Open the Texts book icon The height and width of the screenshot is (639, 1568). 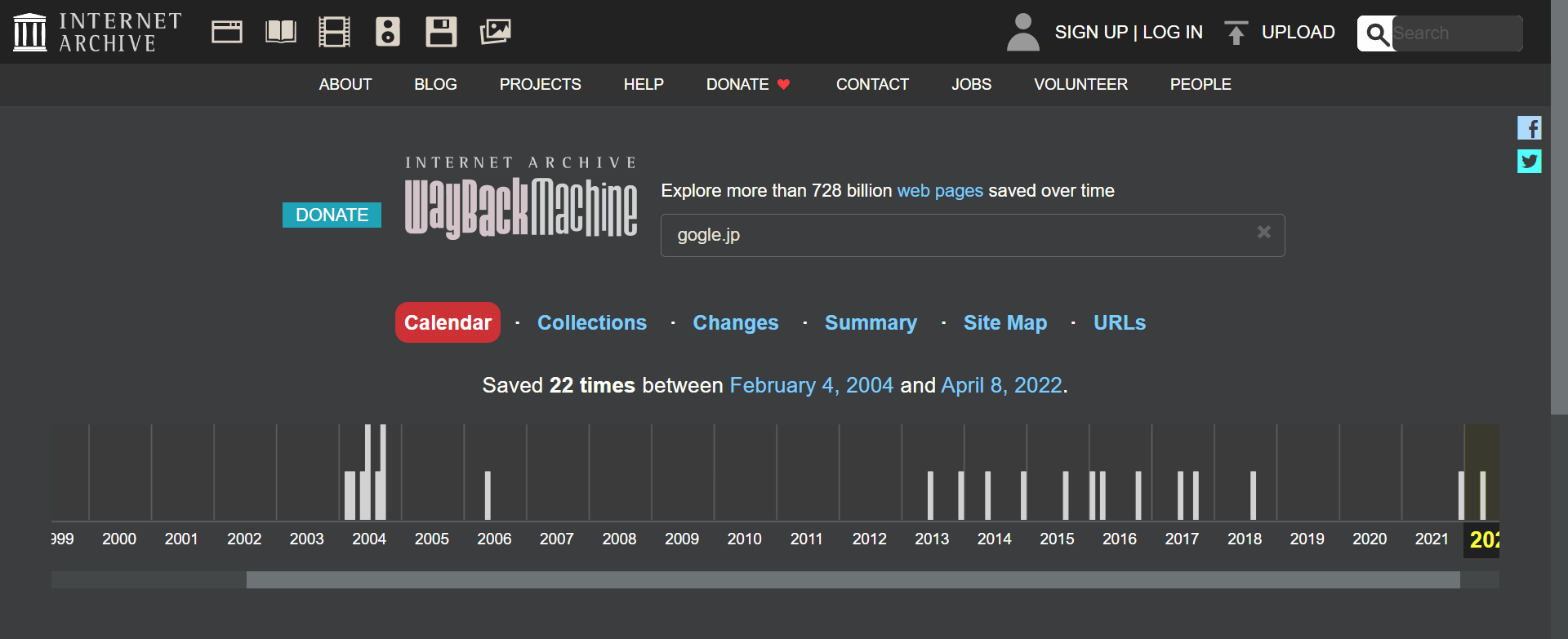[280, 33]
